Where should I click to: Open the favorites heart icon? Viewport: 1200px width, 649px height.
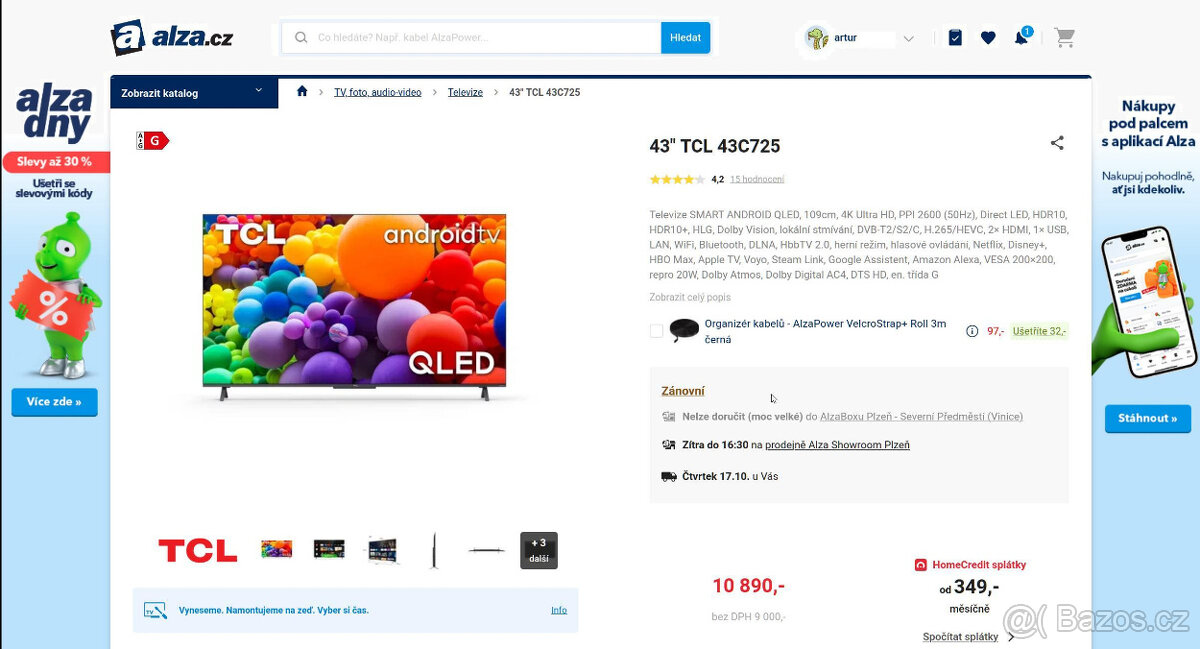pos(988,38)
